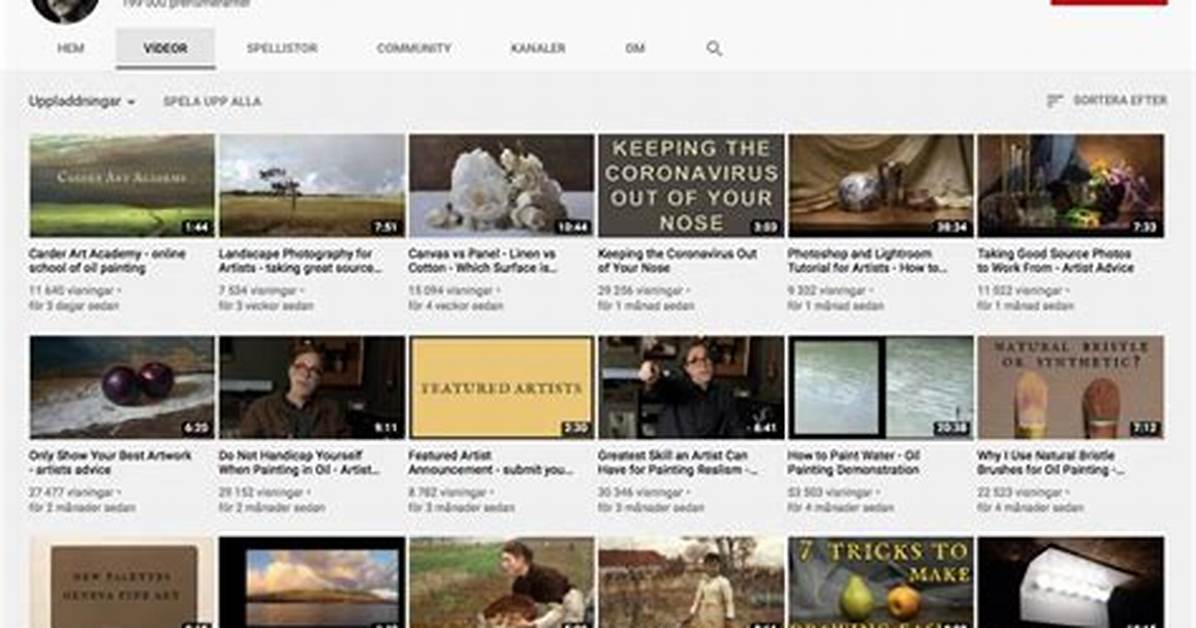
Task: Click title 'Featured Artist Announcement'
Action: (x=490, y=462)
